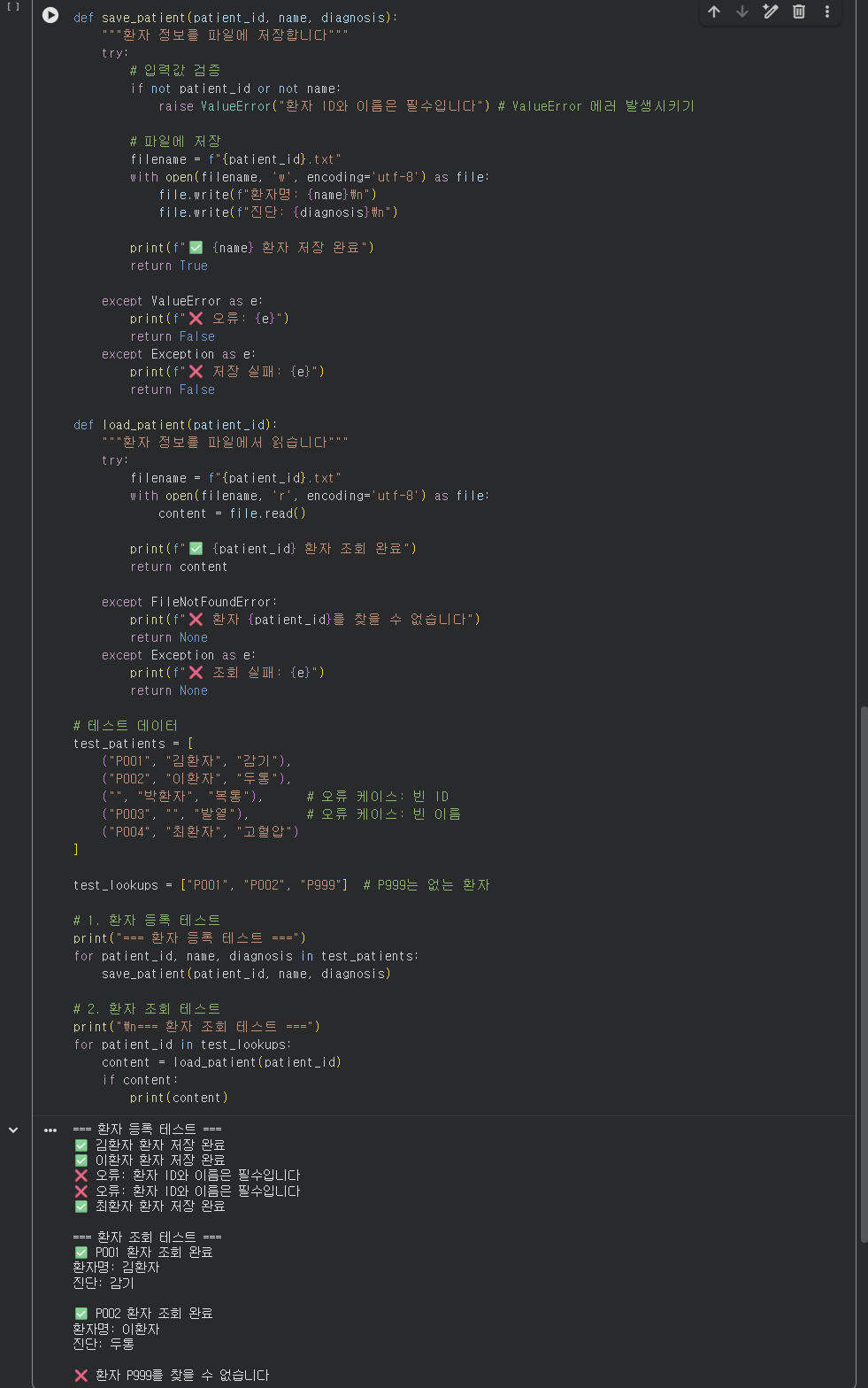Click 'P001 환자 조회 완료' output line
This screenshot has width=868, height=1388.
143,1253
